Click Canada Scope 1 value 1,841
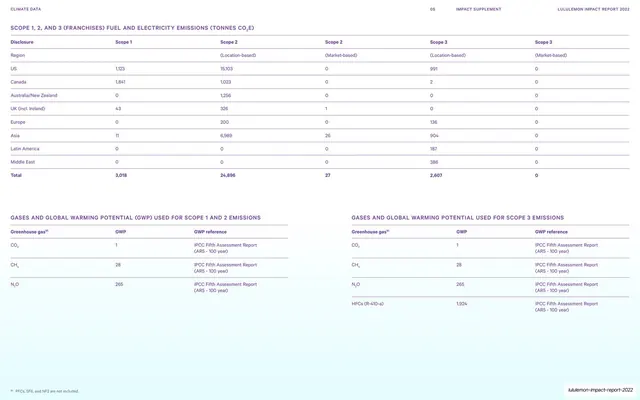 click(x=120, y=82)
